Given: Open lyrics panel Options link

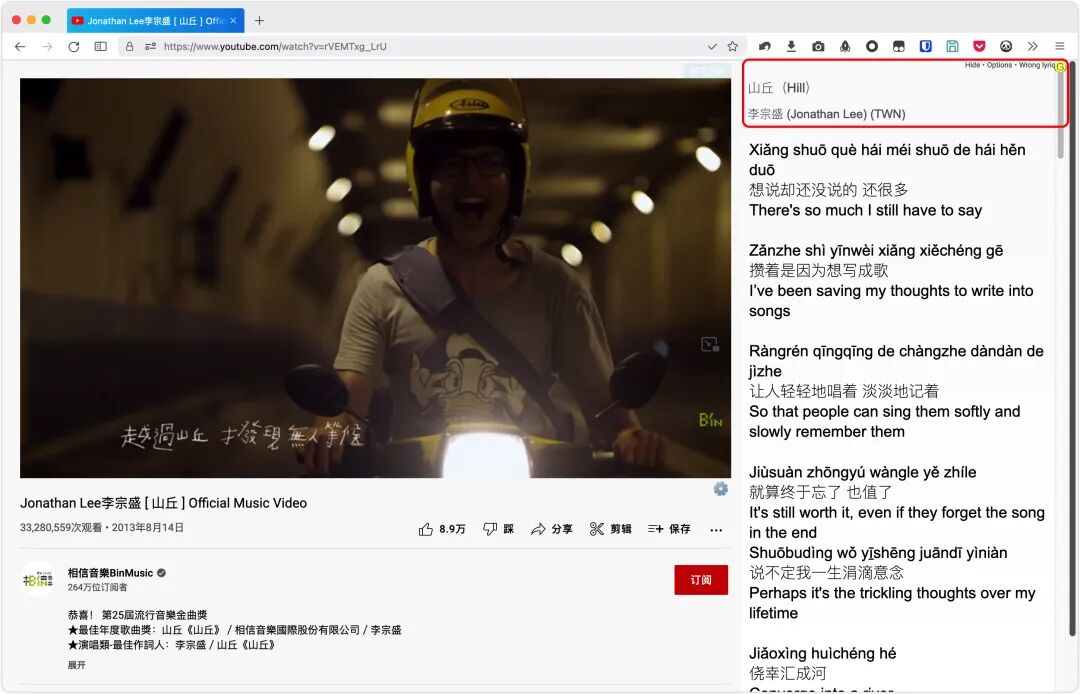Looking at the screenshot, I should (999, 65).
